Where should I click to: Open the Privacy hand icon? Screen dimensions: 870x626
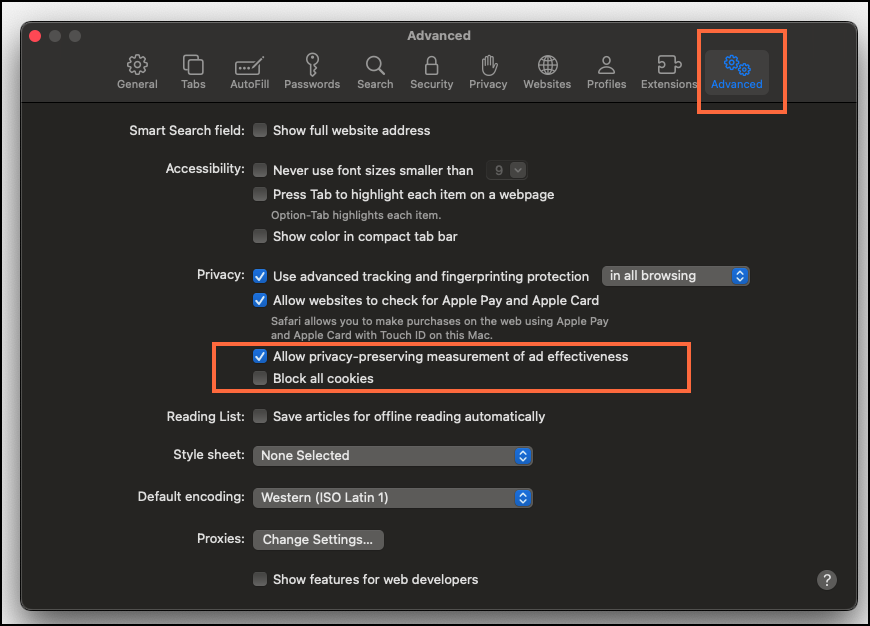point(488,72)
